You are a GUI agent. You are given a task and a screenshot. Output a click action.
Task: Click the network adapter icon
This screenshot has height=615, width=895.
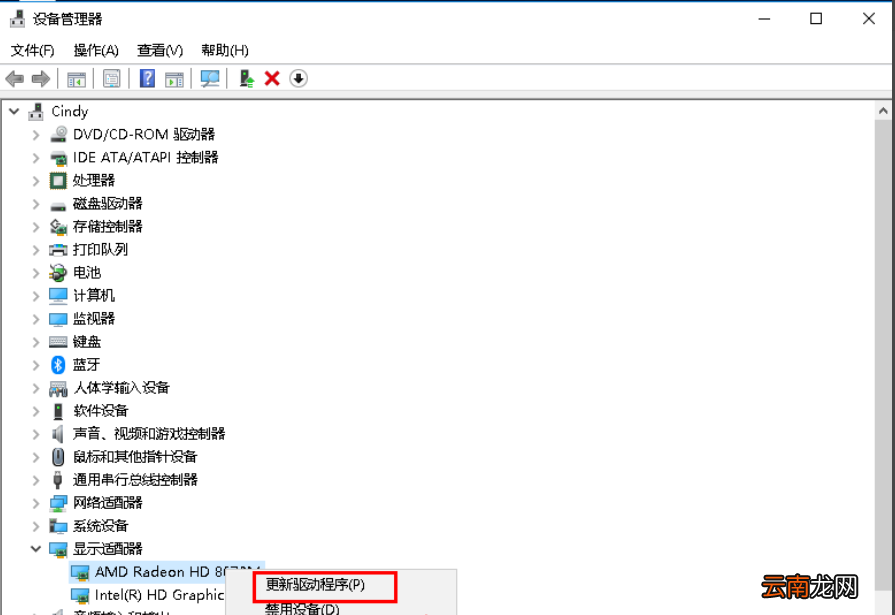[x=58, y=503]
